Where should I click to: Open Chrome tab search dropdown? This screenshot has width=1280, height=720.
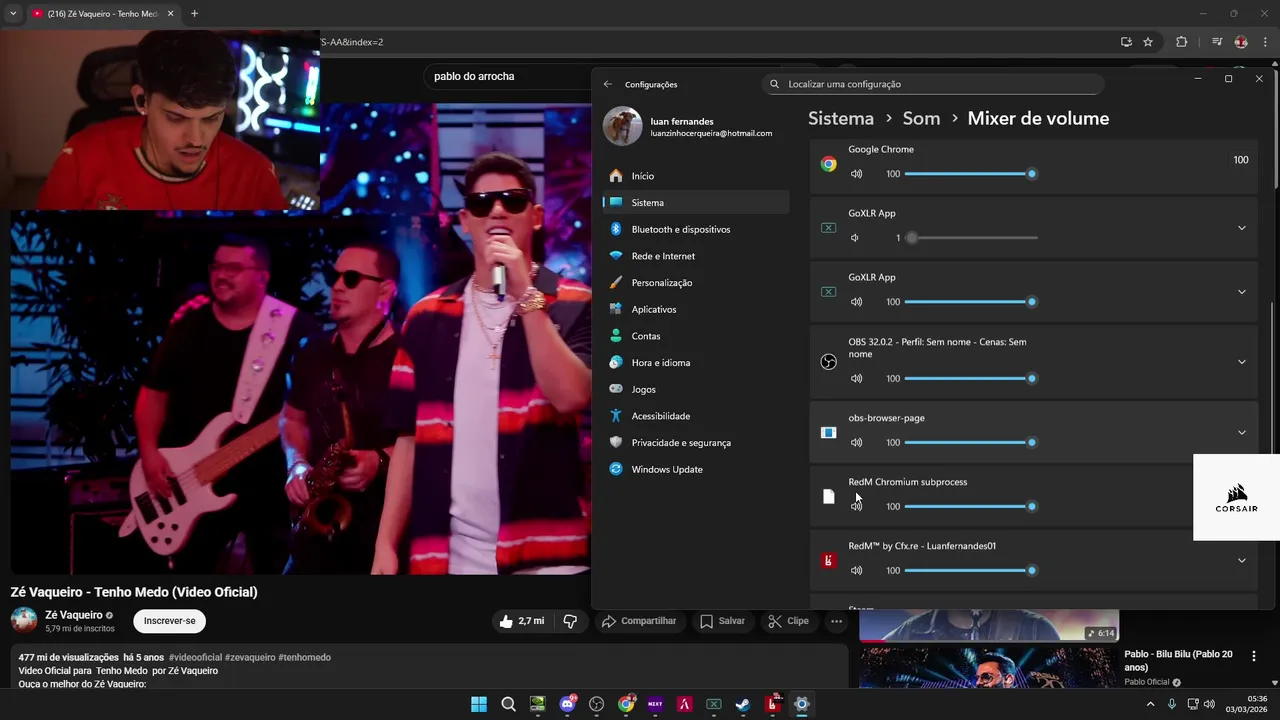(12, 14)
